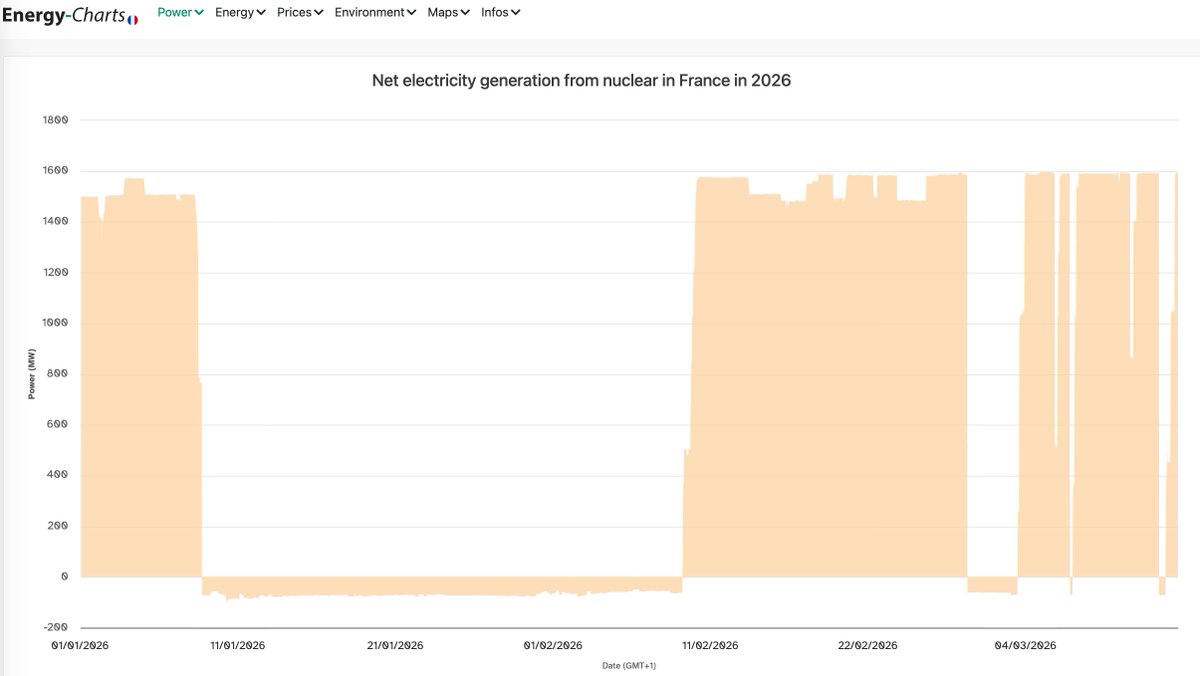Click the 1800 y-axis tick label

(54, 120)
